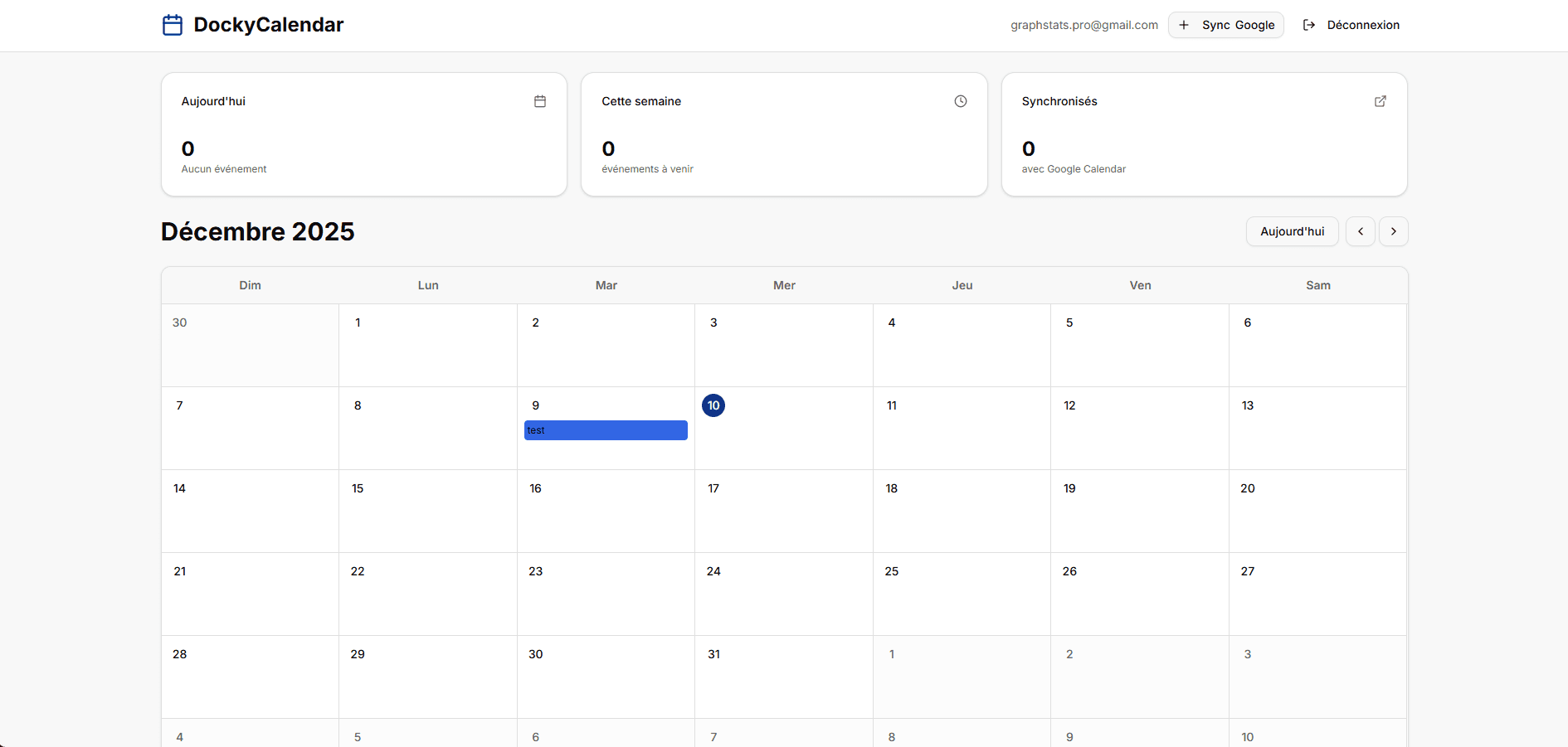The width and height of the screenshot is (1568, 747).
Task: Click the clock icon on the Cette semaine card
Action: tap(960, 100)
